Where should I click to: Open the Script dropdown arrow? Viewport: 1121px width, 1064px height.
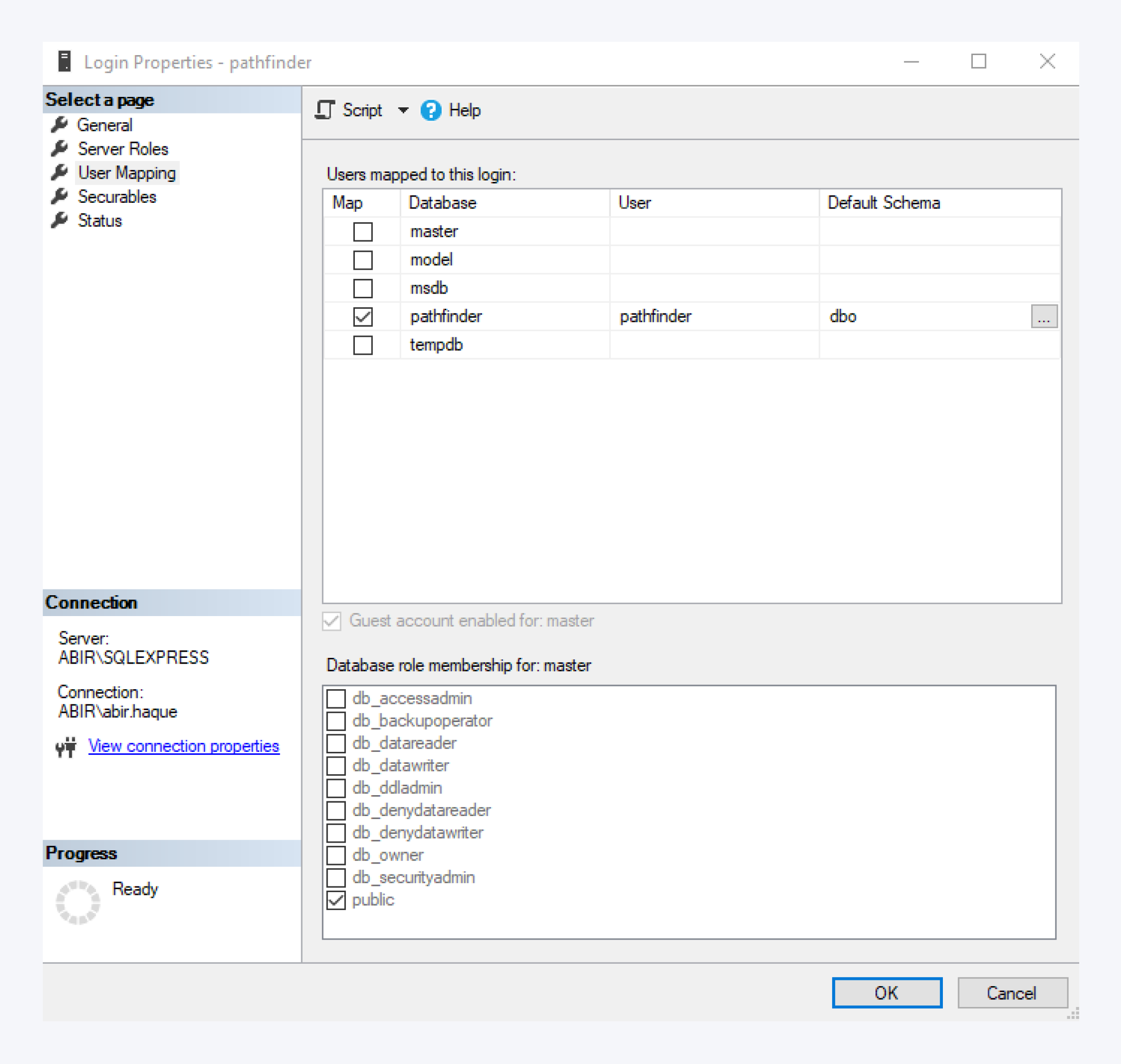tap(404, 111)
